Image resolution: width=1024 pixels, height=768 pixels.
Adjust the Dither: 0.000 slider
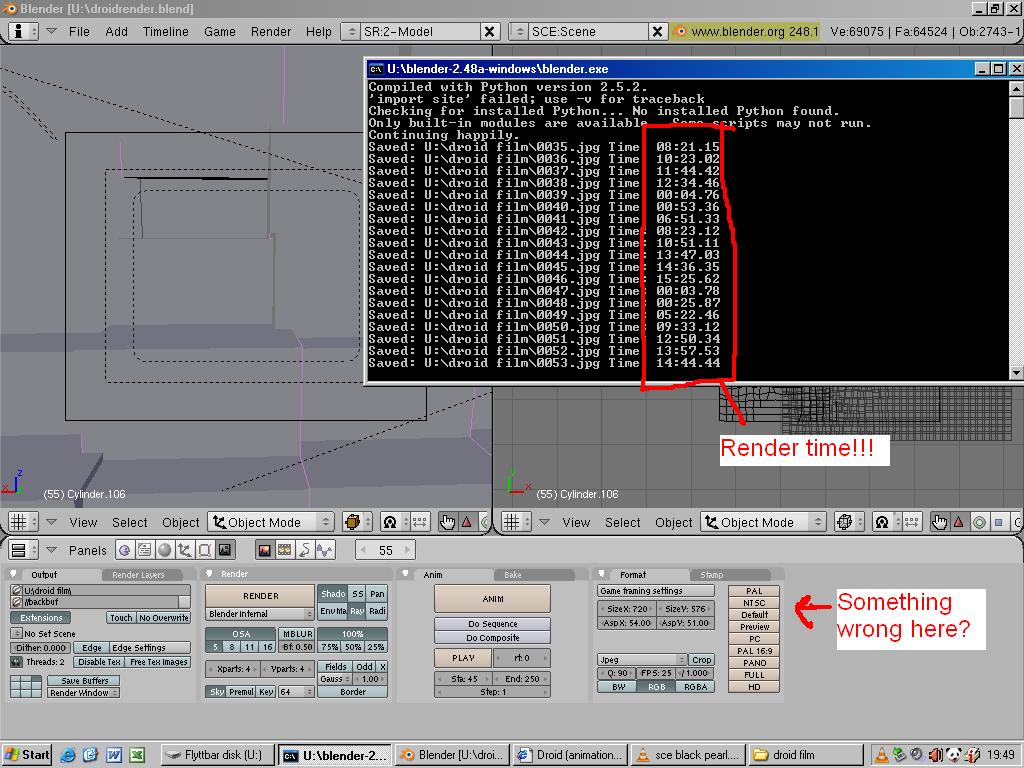(x=40, y=647)
